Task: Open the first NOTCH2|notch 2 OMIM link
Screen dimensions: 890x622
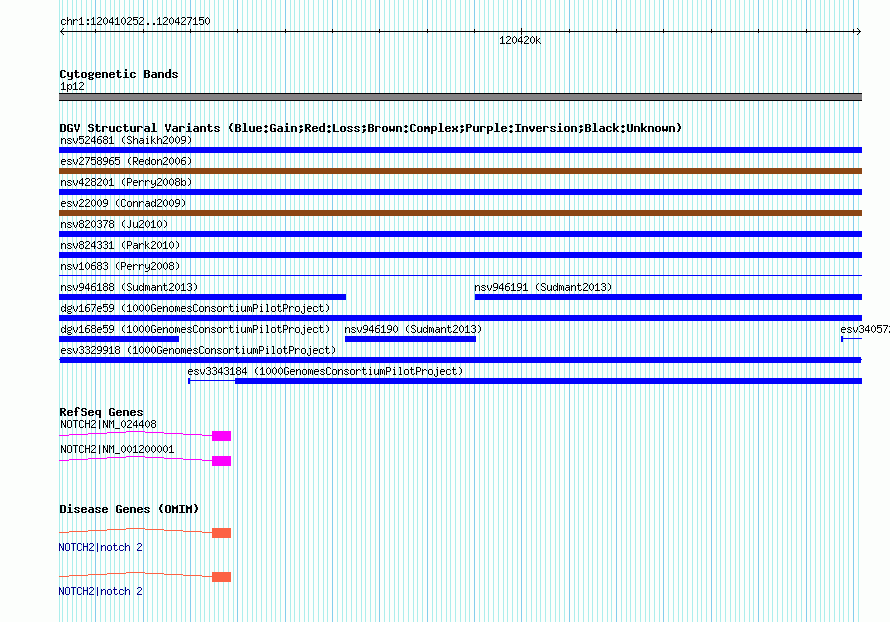Action: tap(100, 547)
